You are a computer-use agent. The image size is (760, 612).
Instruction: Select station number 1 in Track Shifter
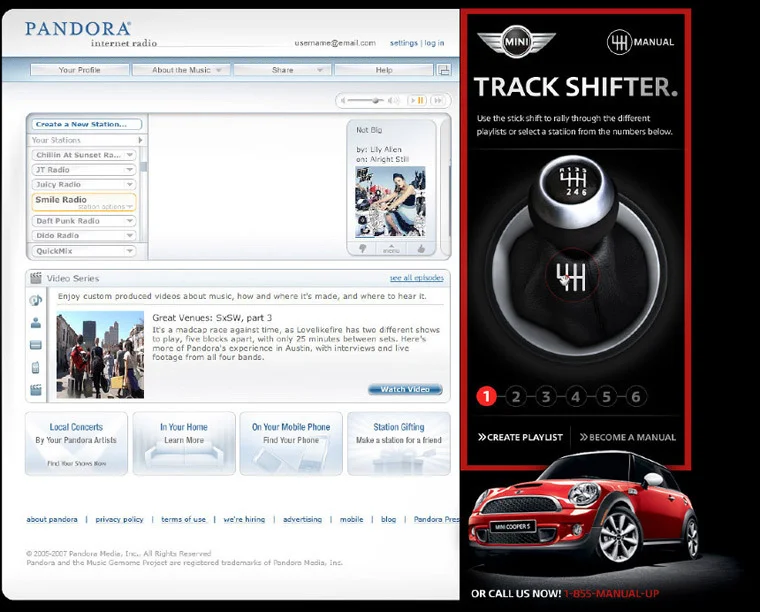tap(486, 397)
